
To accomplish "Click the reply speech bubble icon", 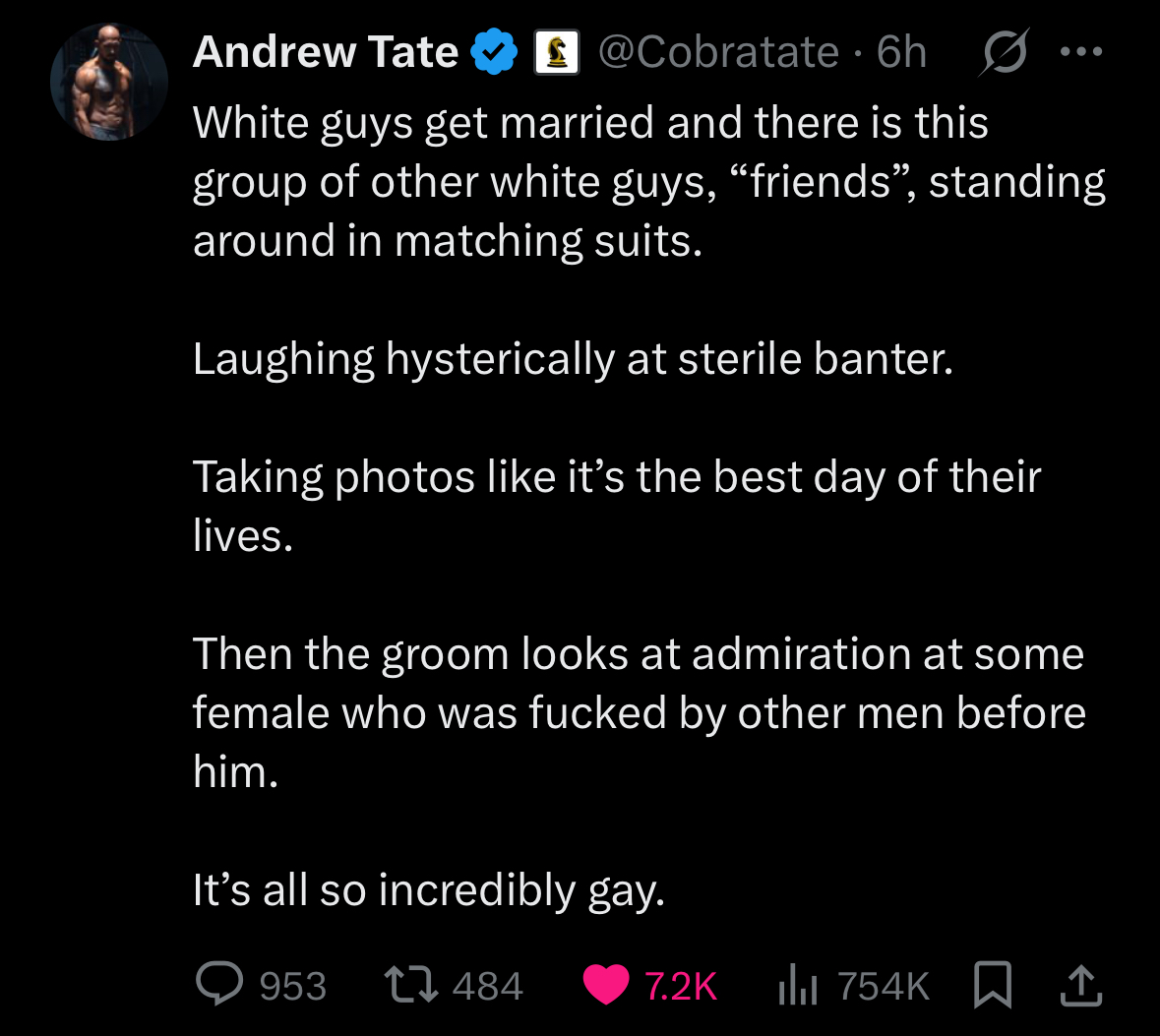I will (x=219, y=983).
